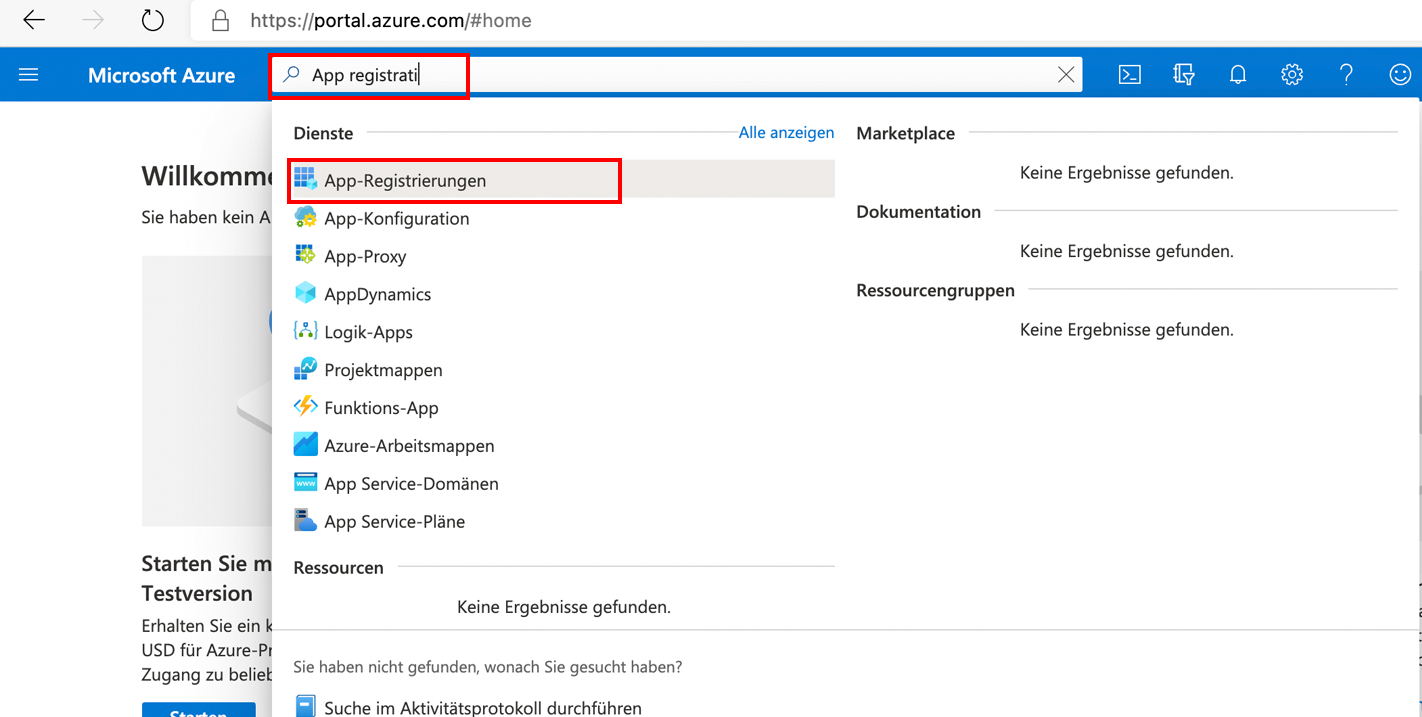
Task: Click 'Keine Ergebnisse gefunden.' under Marketplace
Action: point(1126,173)
